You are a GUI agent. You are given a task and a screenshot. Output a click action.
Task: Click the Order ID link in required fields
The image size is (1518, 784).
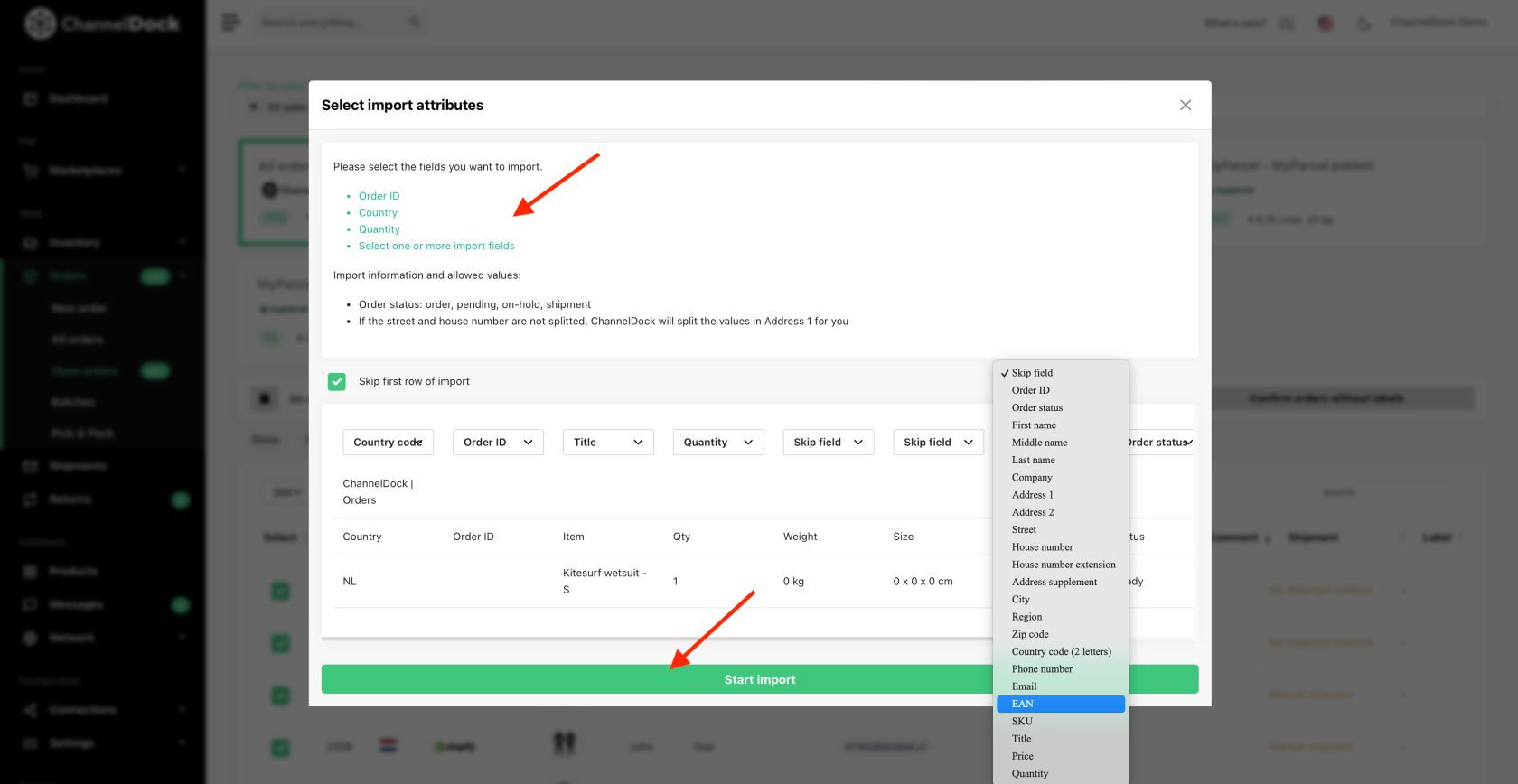point(379,196)
